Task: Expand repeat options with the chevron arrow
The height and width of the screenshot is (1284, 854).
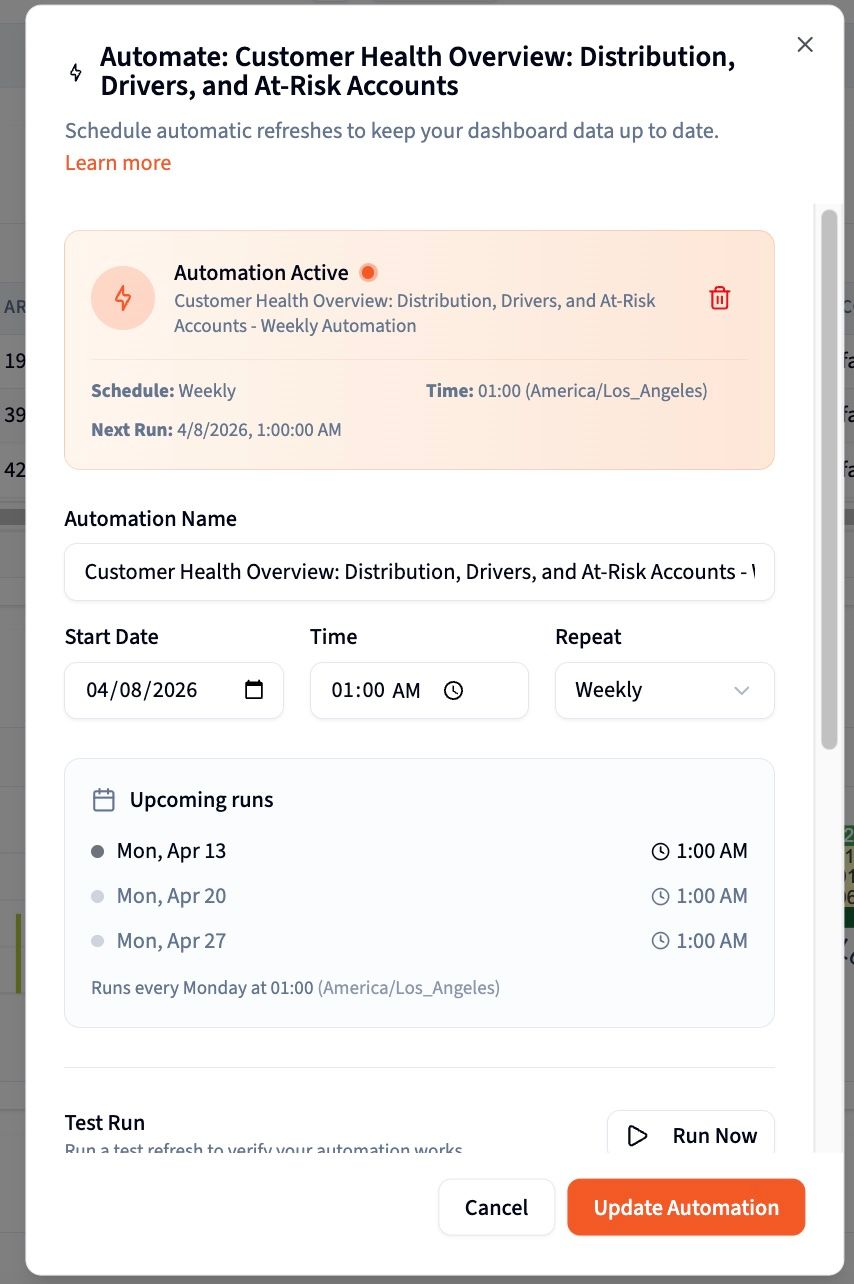Action: (x=741, y=690)
